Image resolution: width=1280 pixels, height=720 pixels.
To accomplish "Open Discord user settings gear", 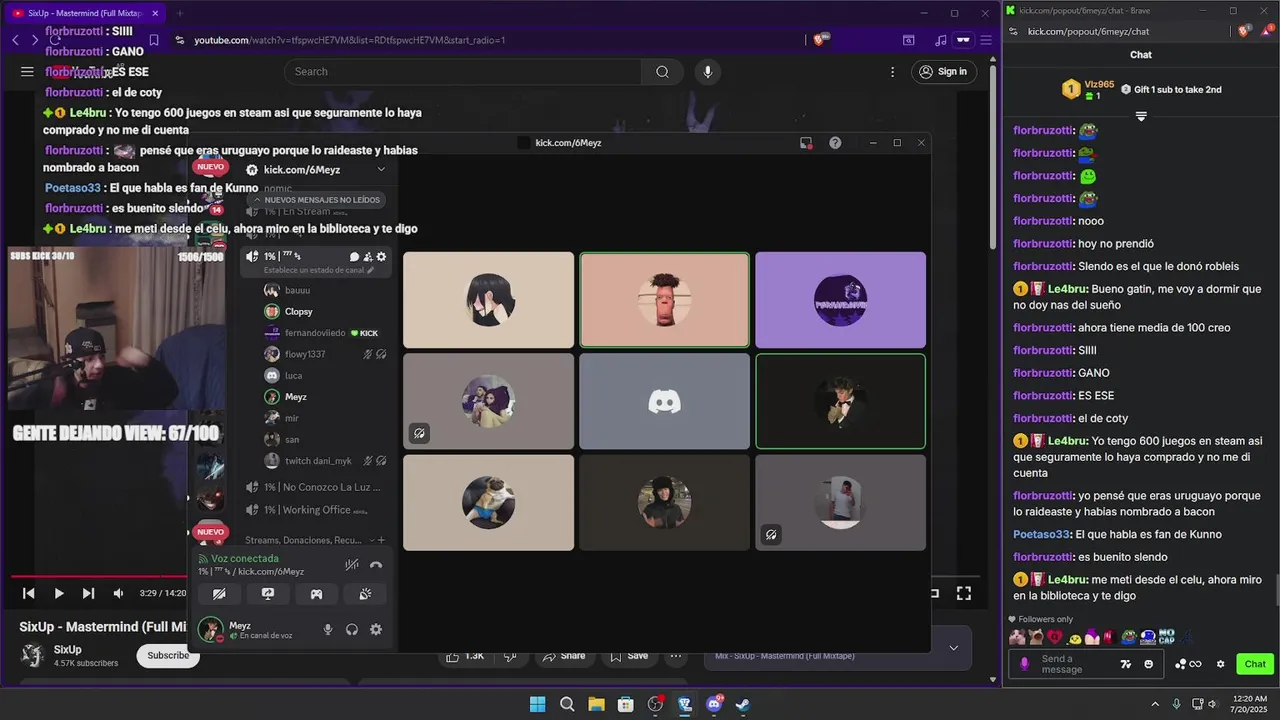I will (x=376, y=630).
